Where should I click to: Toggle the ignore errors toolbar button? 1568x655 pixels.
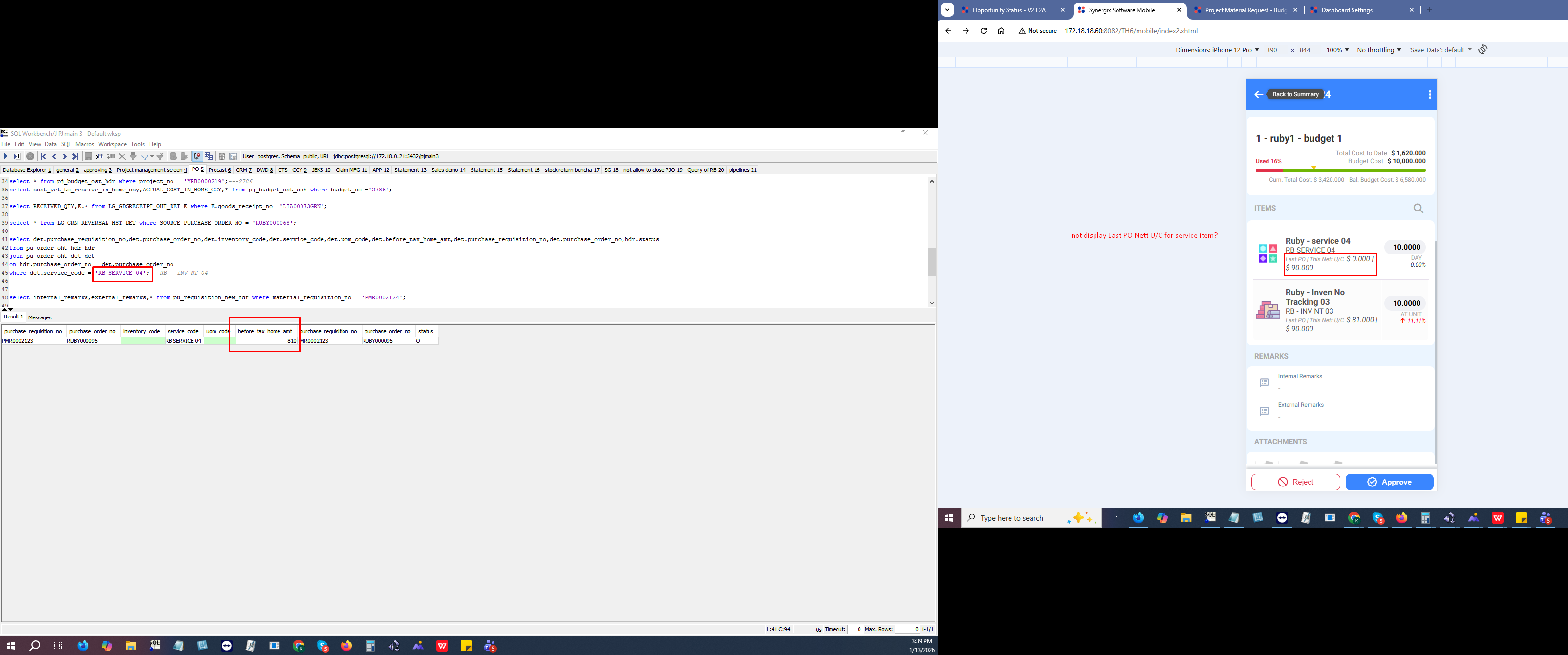tap(197, 156)
